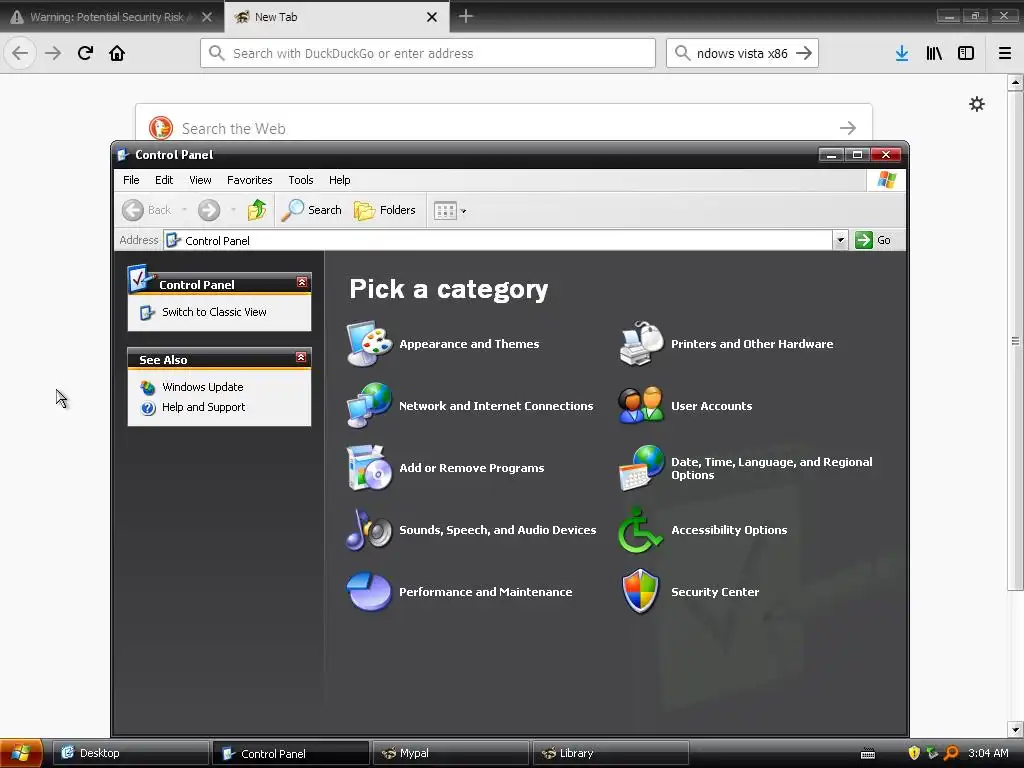
Task: Open Security Center shield icon
Action: pos(641,592)
